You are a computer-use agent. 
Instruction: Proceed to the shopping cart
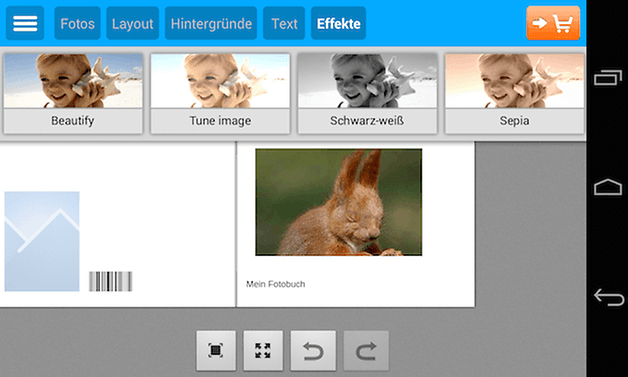click(553, 23)
